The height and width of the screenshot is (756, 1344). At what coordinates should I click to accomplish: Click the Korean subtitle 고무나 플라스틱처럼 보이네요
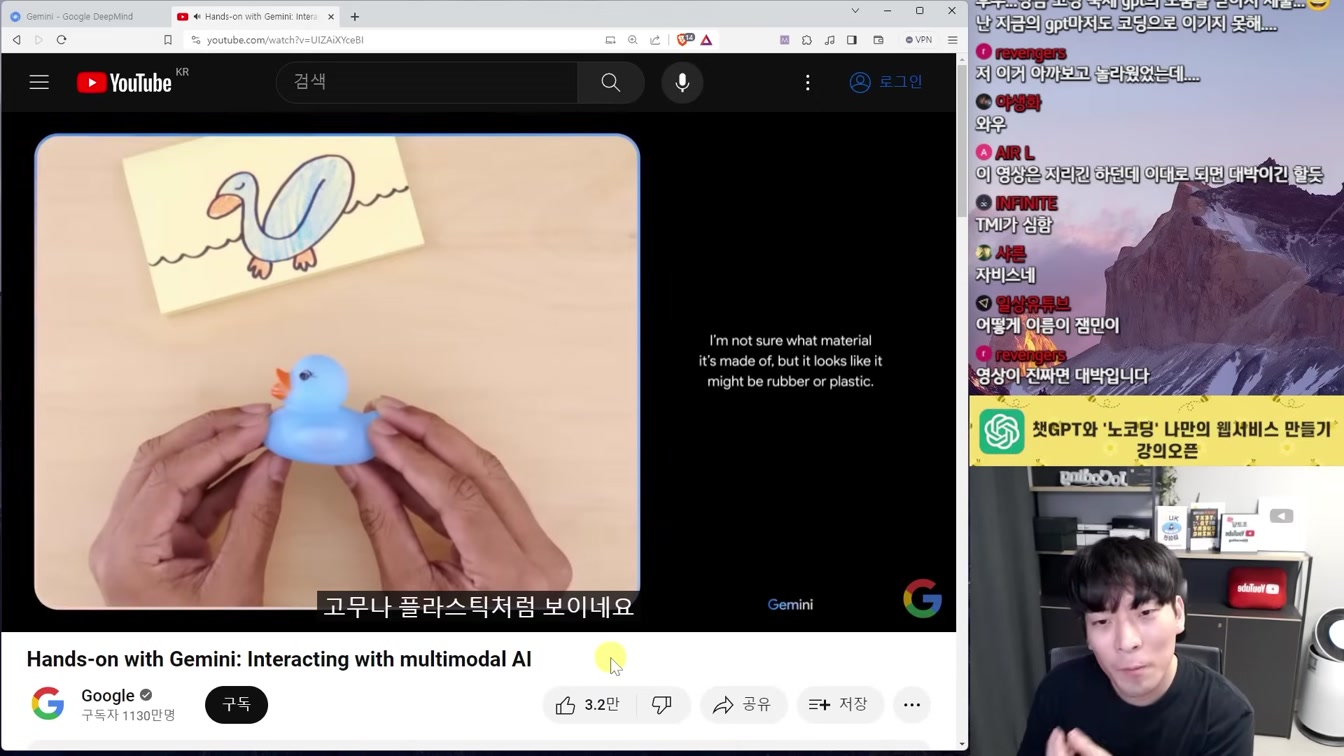(478, 606)
